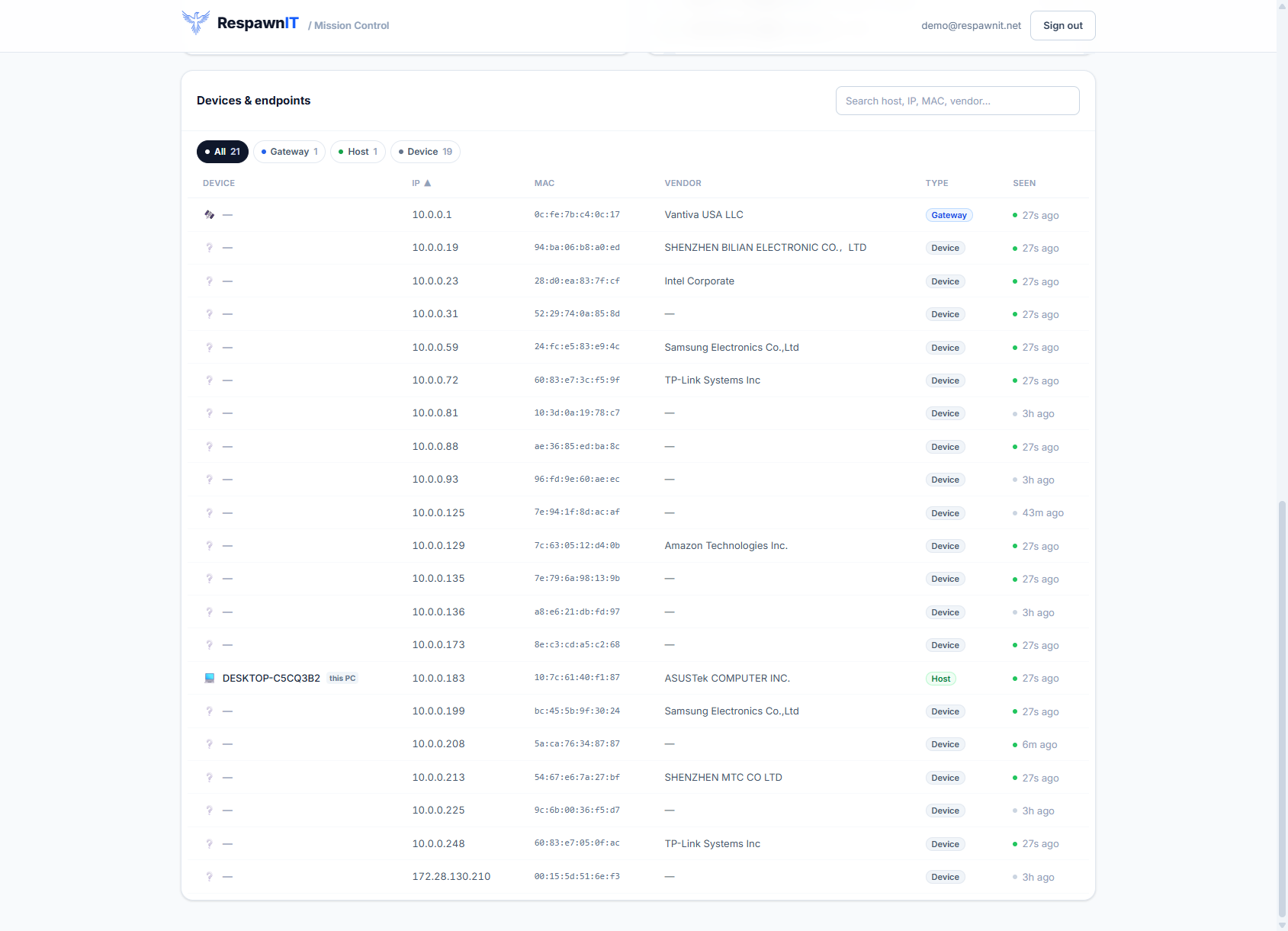This screenshot has height=931, width=1288.
Task: Sort by the SEEN column header
Action: [x=1024, y=183]
